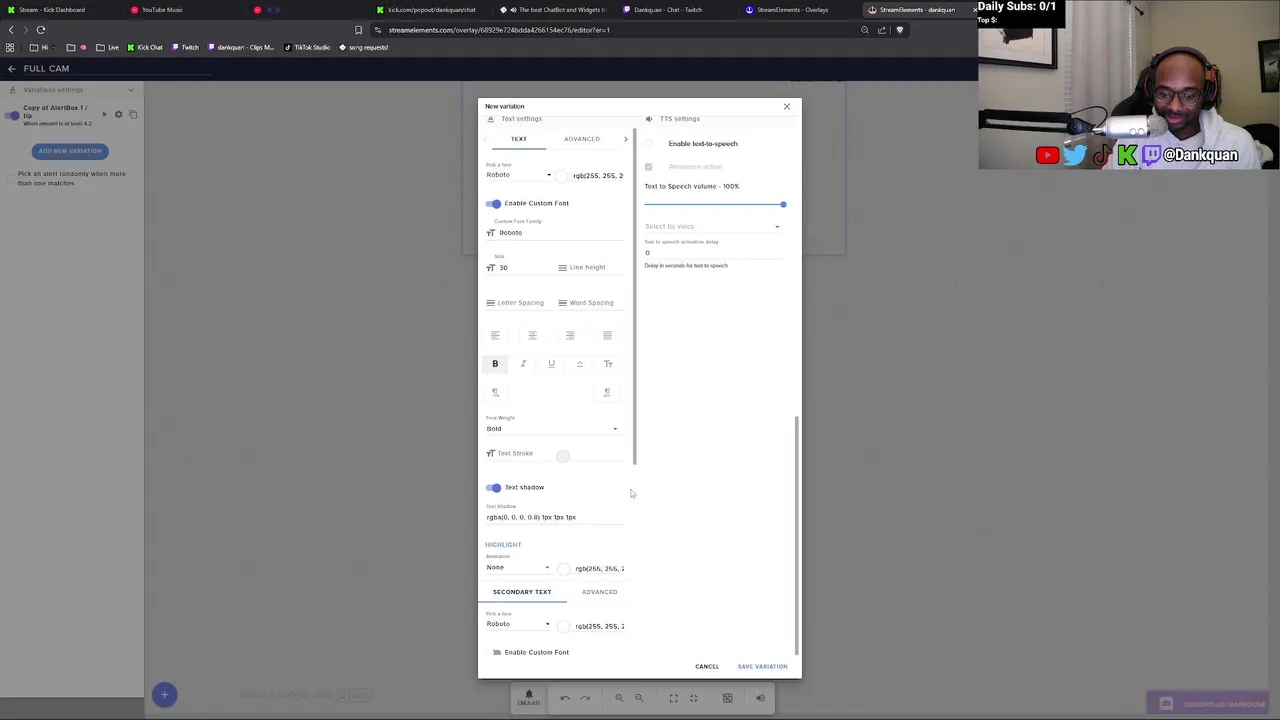Click SAVE VARIATION button
The width and height of the screenshot is (1280, 720).
click(762, 666)
